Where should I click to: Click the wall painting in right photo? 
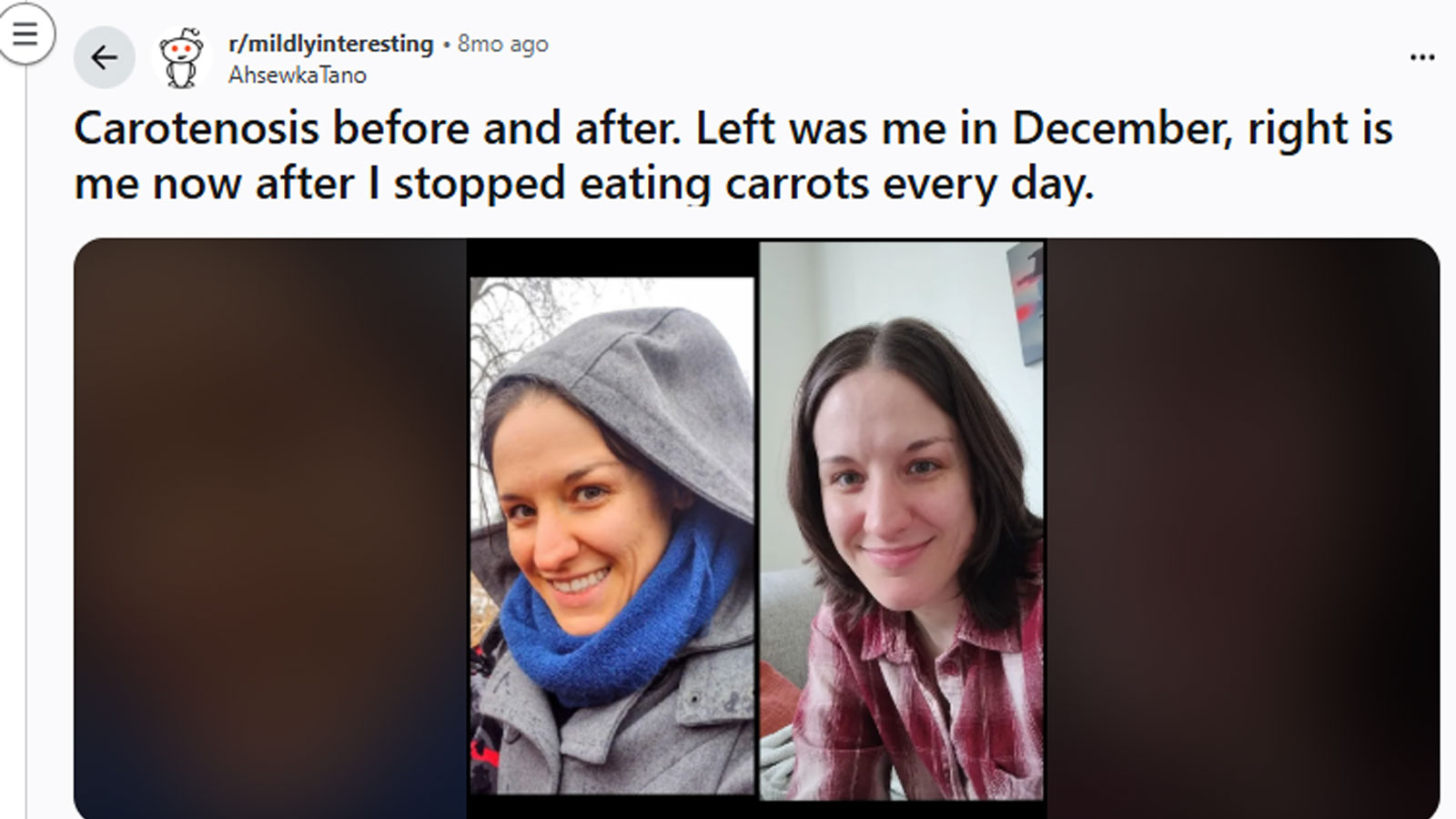coord(1025,305)
